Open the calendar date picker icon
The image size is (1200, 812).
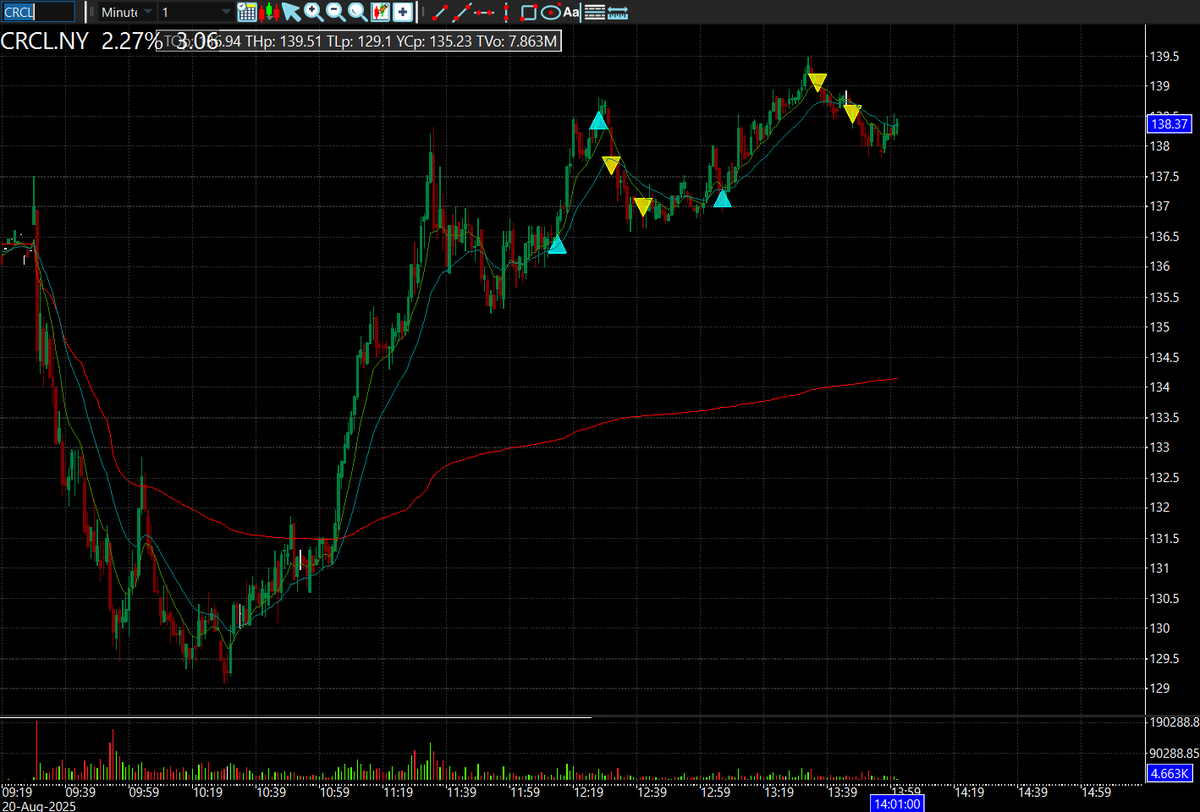[247, 12]
